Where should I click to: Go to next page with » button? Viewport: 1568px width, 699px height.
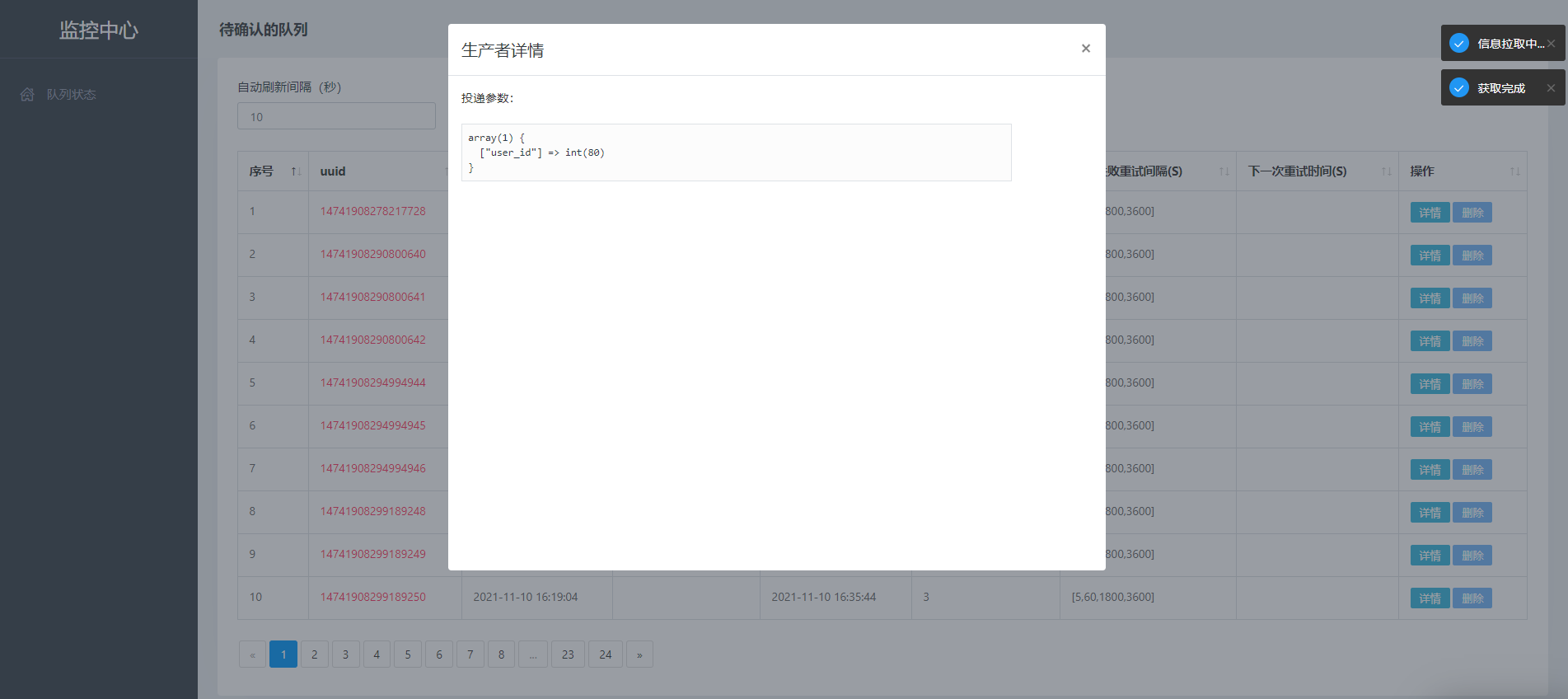point(639,654)
